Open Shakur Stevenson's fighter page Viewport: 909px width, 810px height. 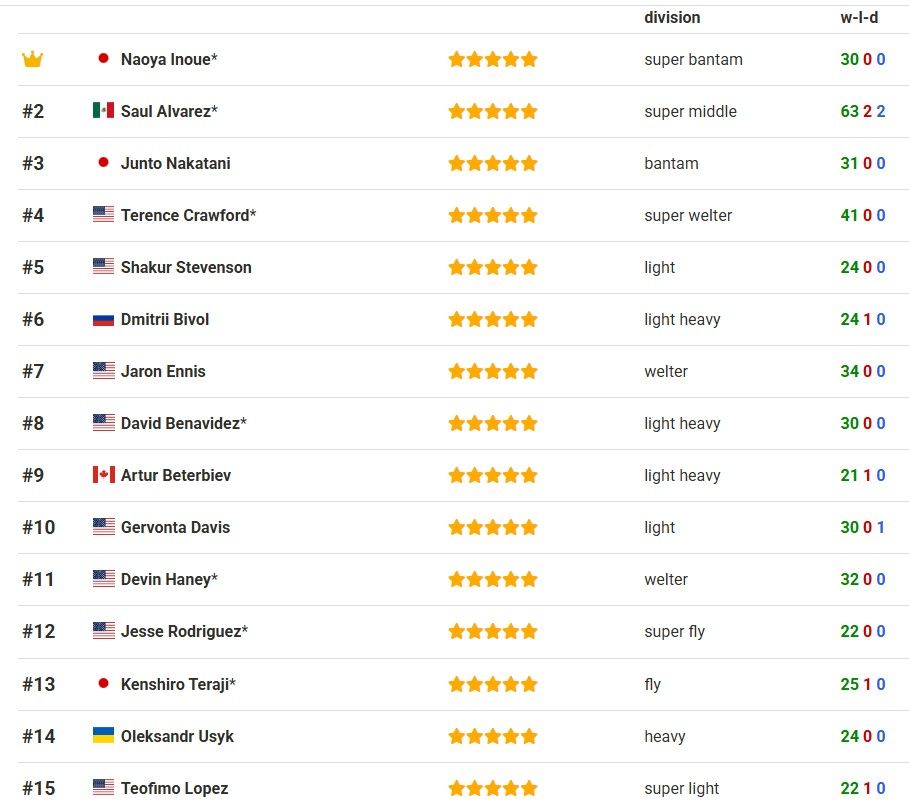pos(186,268)
